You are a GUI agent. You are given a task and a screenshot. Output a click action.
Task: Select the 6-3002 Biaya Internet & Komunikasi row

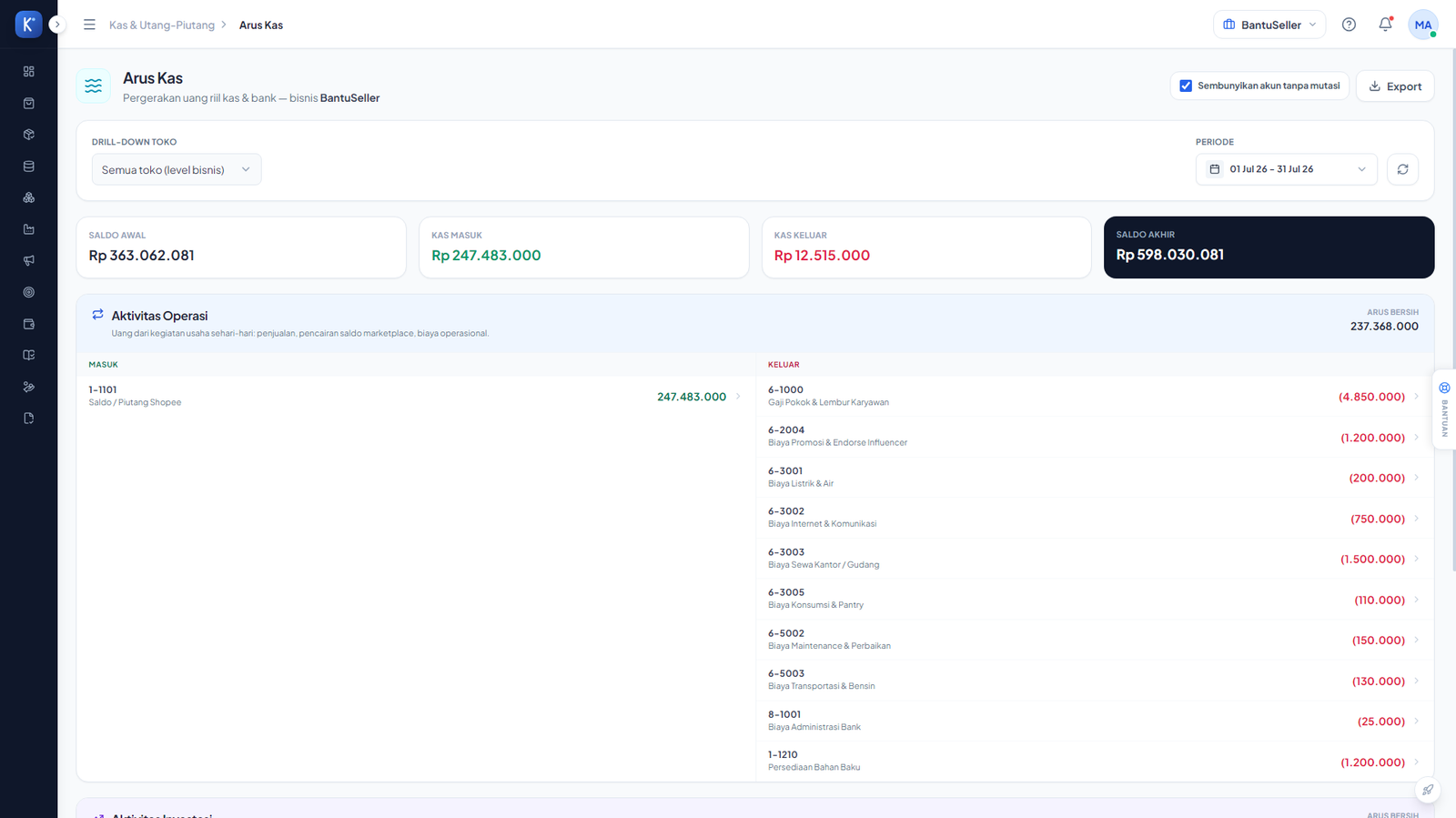[1095, 518]
